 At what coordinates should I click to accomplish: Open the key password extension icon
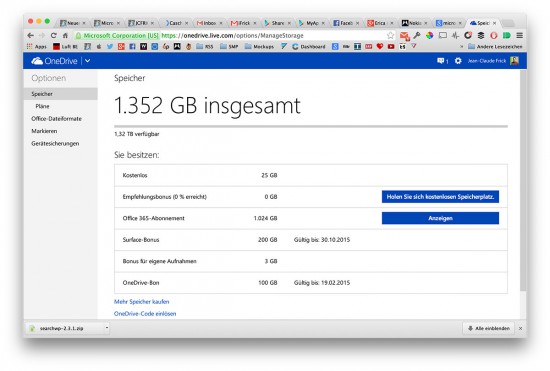click(x=417, y=35)
